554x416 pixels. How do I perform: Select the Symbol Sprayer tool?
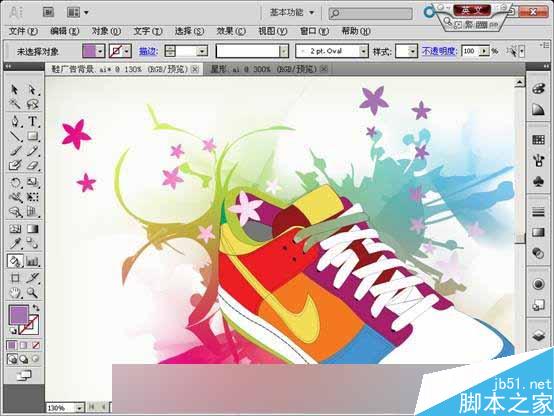pyautogui.click(x=15, y=212)
